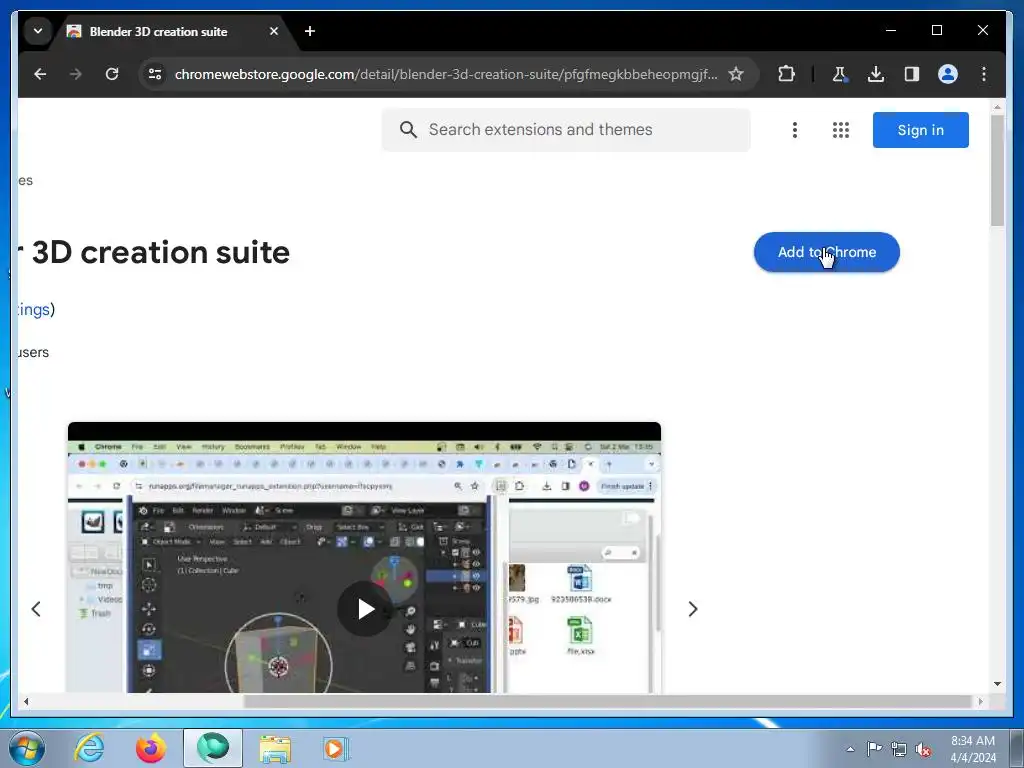Open the Google apps grid icon
The width and height of the screenshot is (1024, 768).
pyautogui.click(x=840, y=130)
